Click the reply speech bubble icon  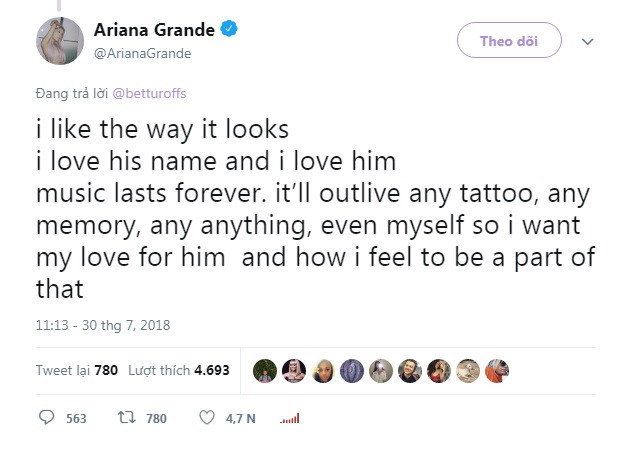click(x=46, y=418)
